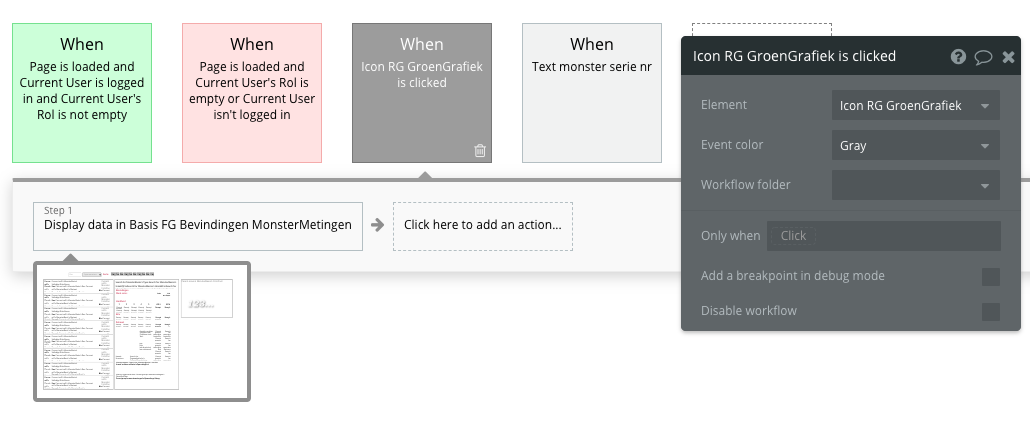This screenshot has height=422, width=1030.
Task: Click the trash icon on gray event
Action: point(480,151)
